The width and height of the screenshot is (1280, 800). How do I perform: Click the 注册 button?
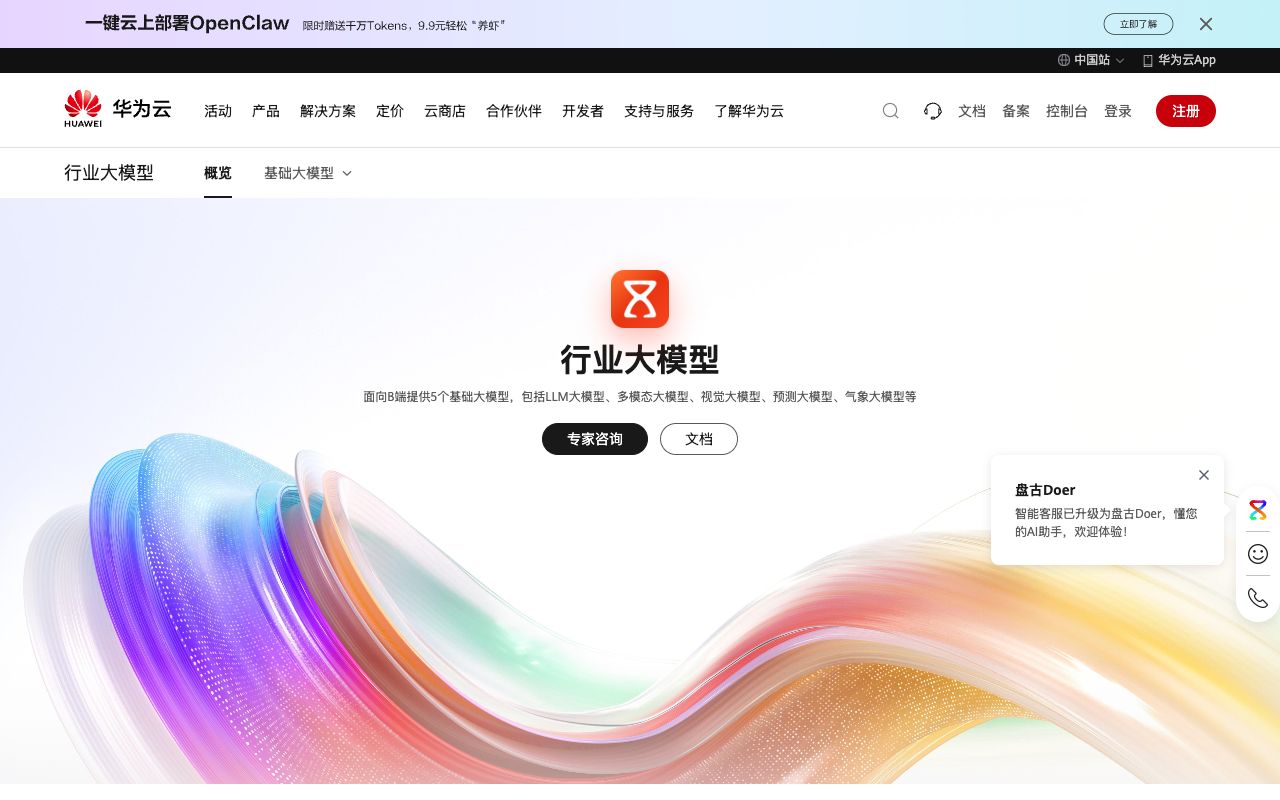pos(1186,111)
